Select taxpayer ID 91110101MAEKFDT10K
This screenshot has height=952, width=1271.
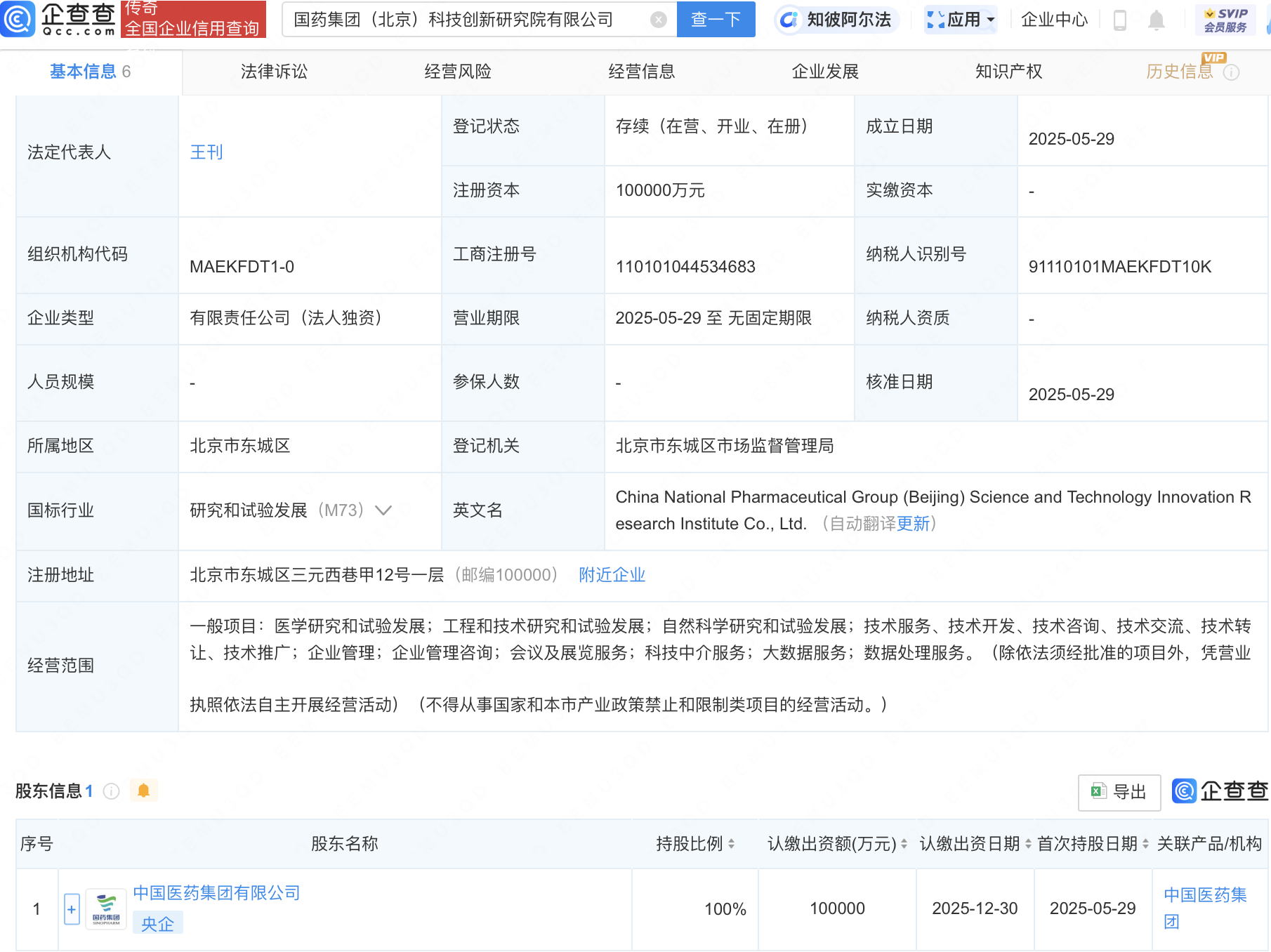(x=1120, y=267)
